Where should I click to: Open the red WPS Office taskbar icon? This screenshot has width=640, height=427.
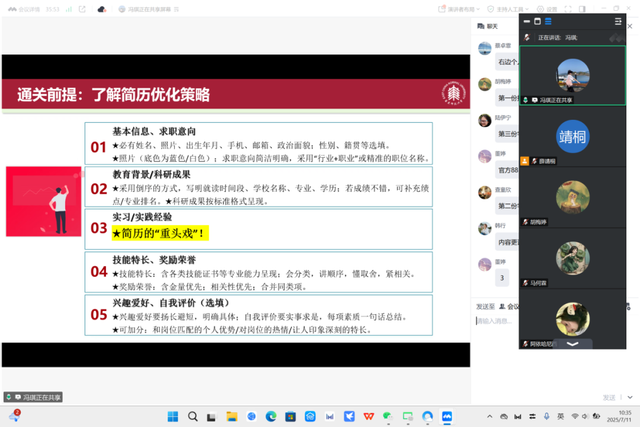pyautogui.click(x=368, y=415)
